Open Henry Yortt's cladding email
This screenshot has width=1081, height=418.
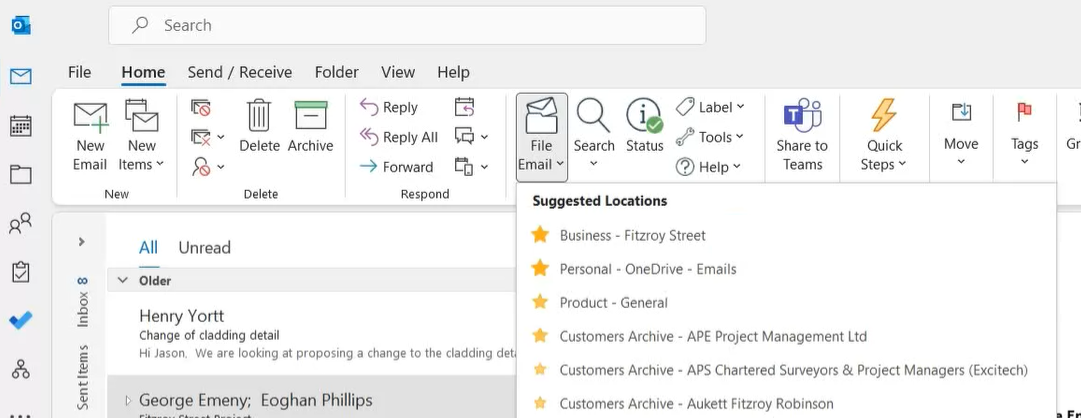click(x=312, y=335)
